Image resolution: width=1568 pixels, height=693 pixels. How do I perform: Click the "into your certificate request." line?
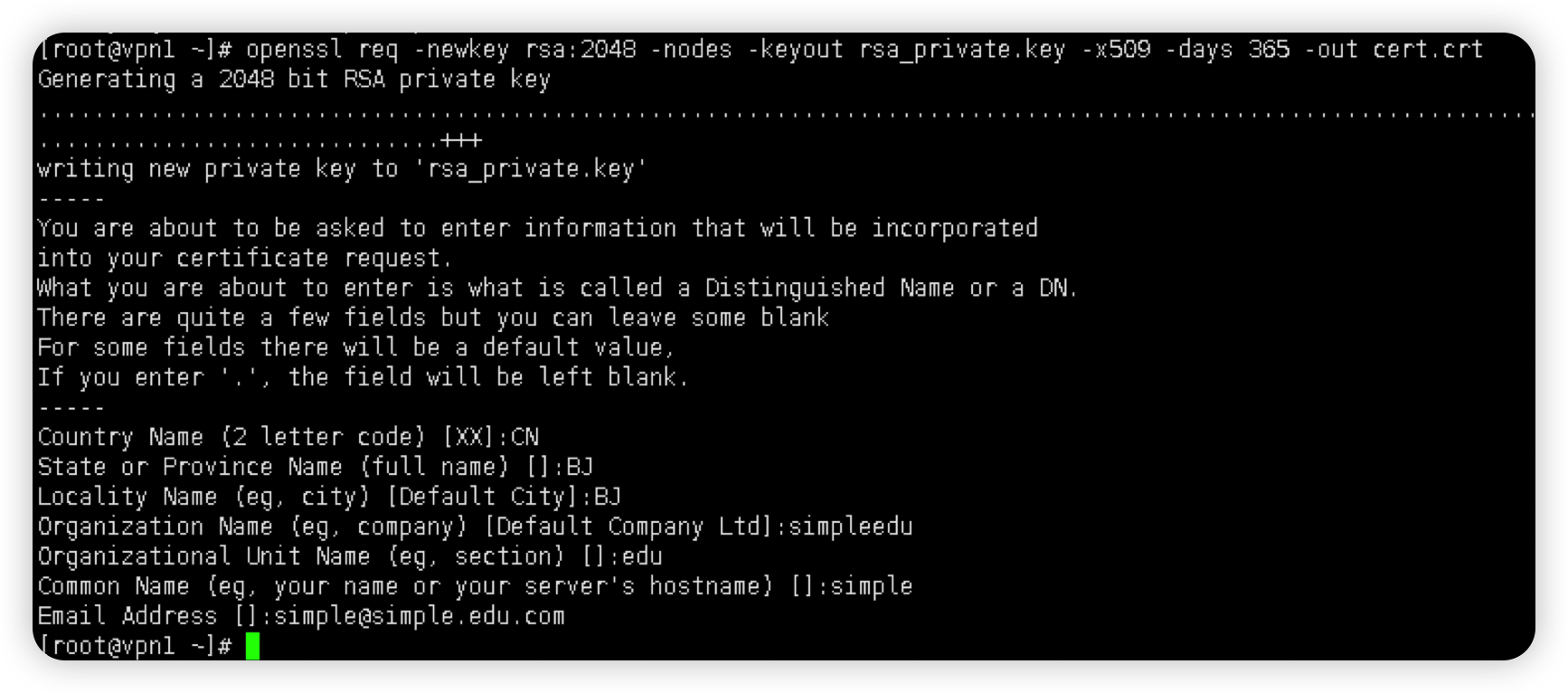(244, 258)
